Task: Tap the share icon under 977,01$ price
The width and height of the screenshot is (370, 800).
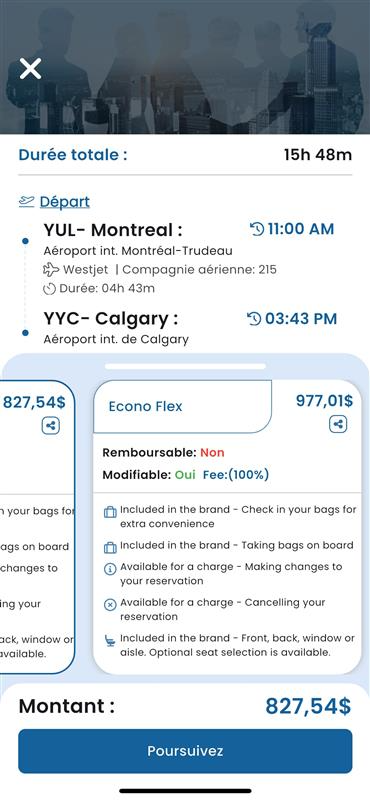Action: point(338,424)
